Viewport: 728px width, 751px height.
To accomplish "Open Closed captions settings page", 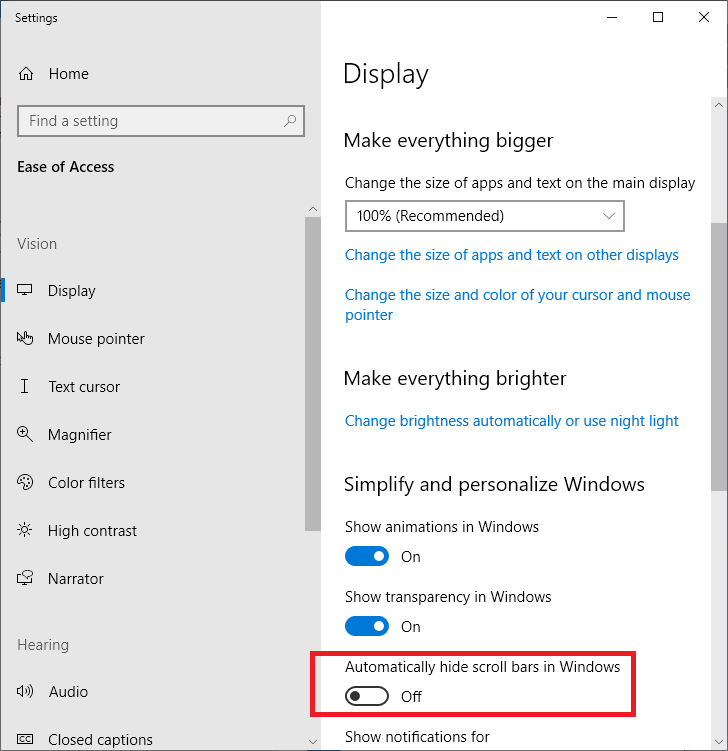I will [100, 740].
